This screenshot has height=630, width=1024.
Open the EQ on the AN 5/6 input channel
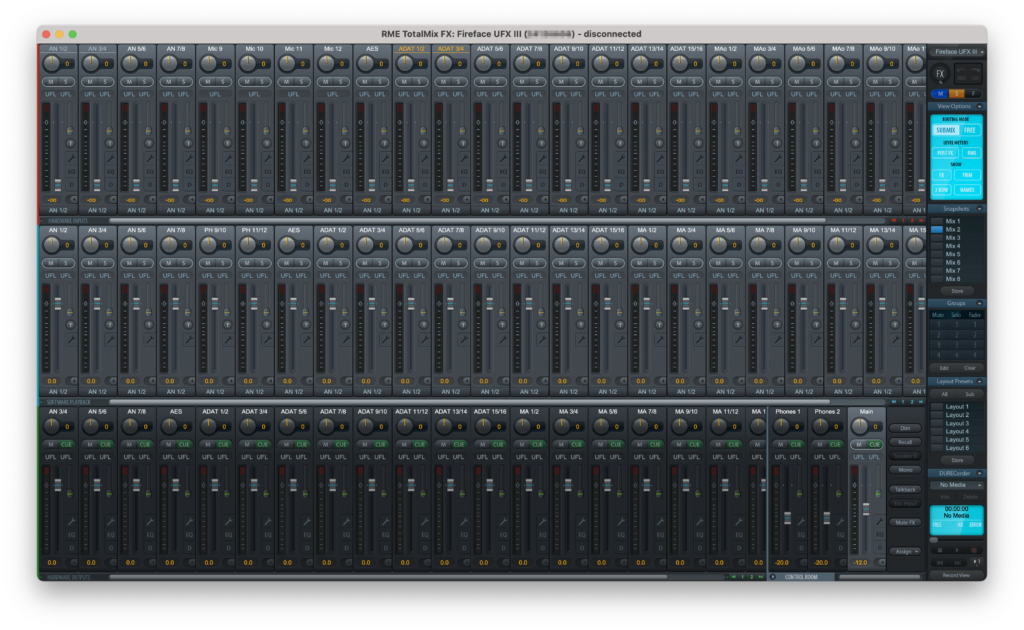[x=150, y=171]
